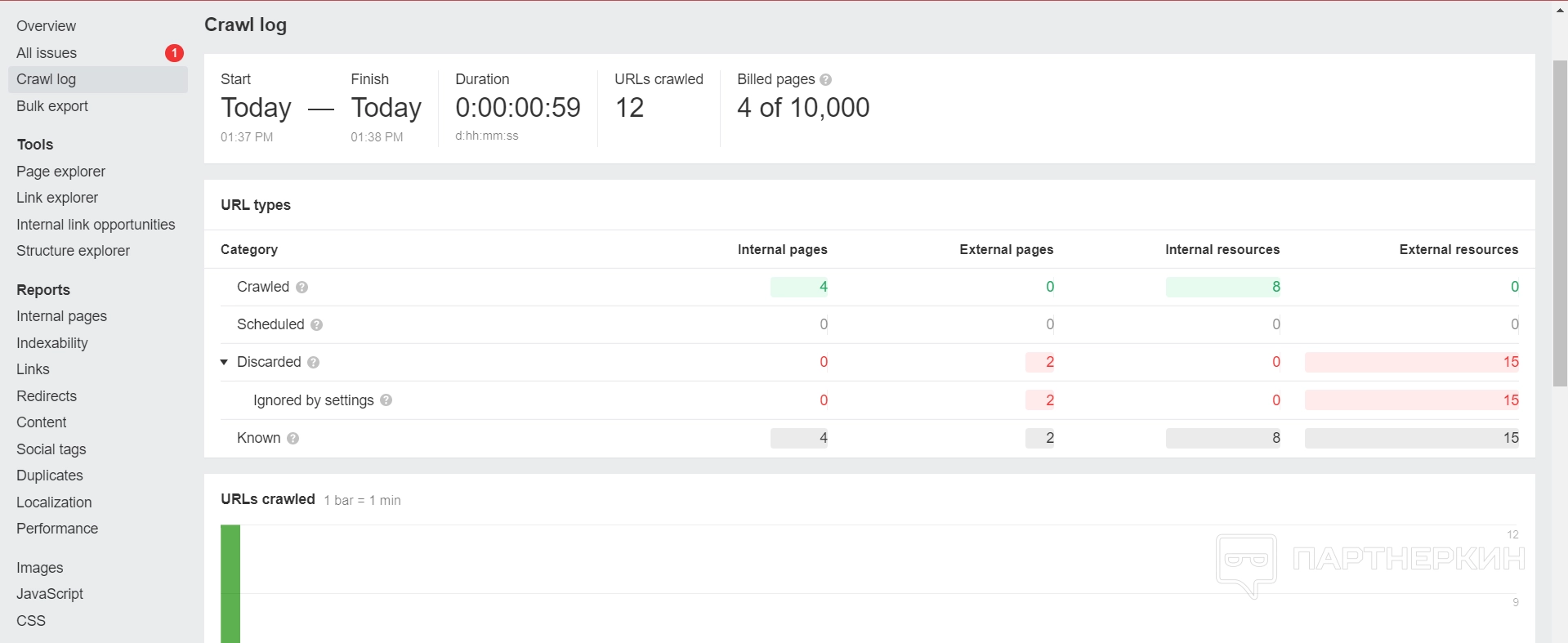Screen dimensions: 1568x643
Task: Go to Internal link opportunities
Action: pos(96,225)
